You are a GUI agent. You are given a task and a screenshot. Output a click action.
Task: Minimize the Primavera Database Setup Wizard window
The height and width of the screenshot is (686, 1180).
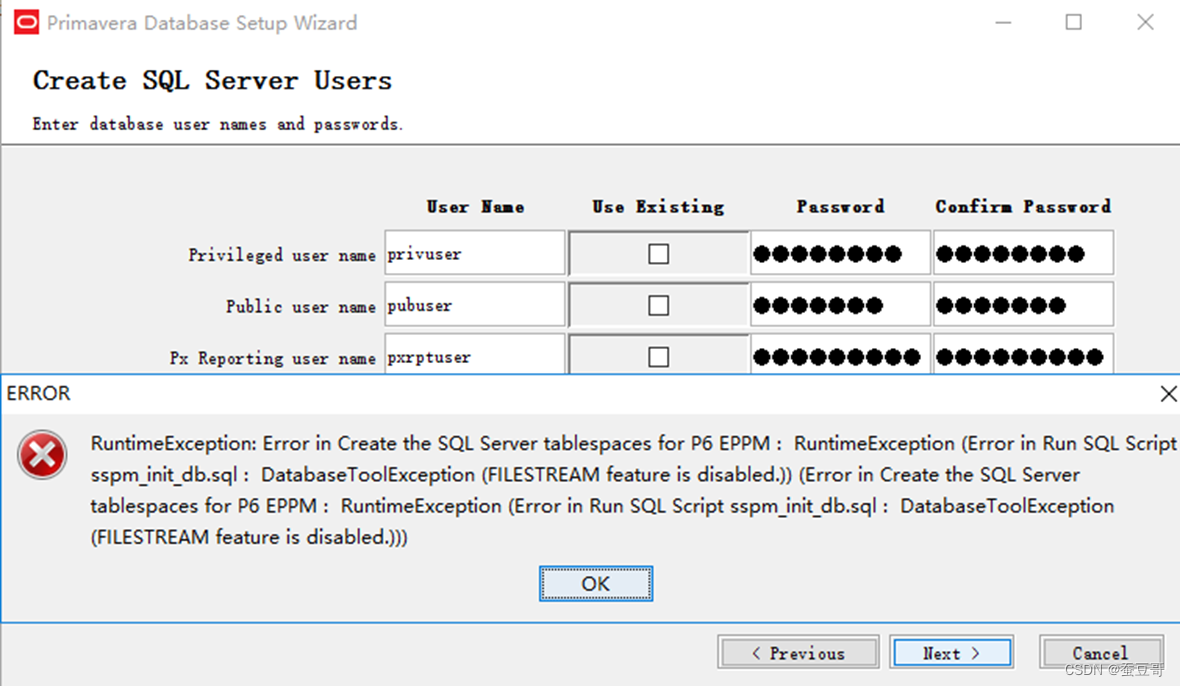pyautogui.click(x=1002, y=22)
